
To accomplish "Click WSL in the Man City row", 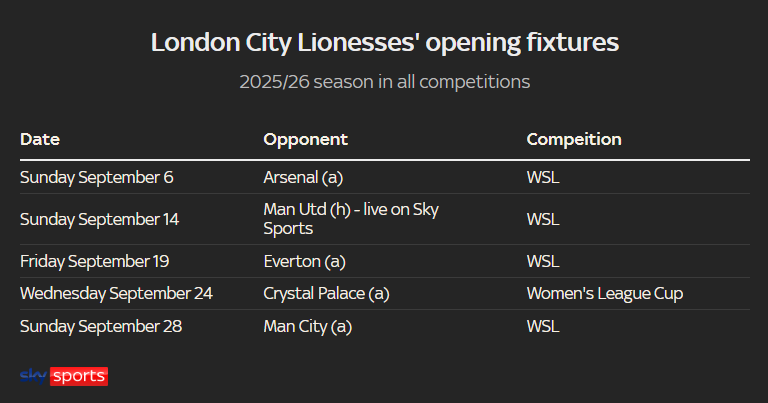I will [543, 326].
